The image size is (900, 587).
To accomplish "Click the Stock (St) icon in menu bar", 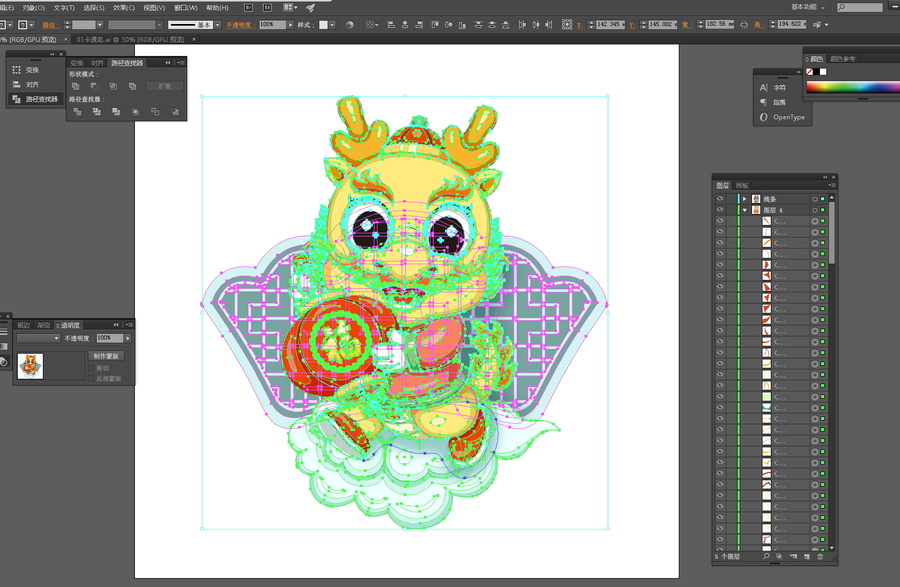I will tap(267, 7).
